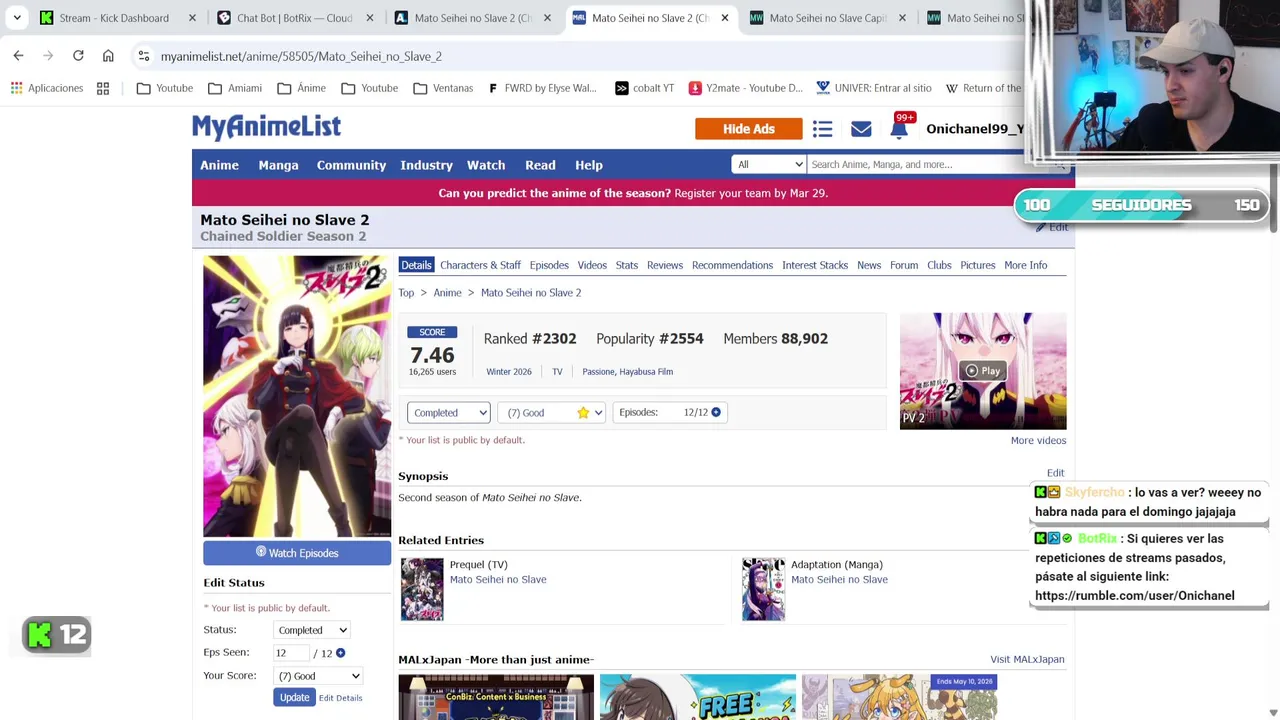Click the Watch Episodes button
Viewport: 1280px width, 720px height.
point(297,553)
